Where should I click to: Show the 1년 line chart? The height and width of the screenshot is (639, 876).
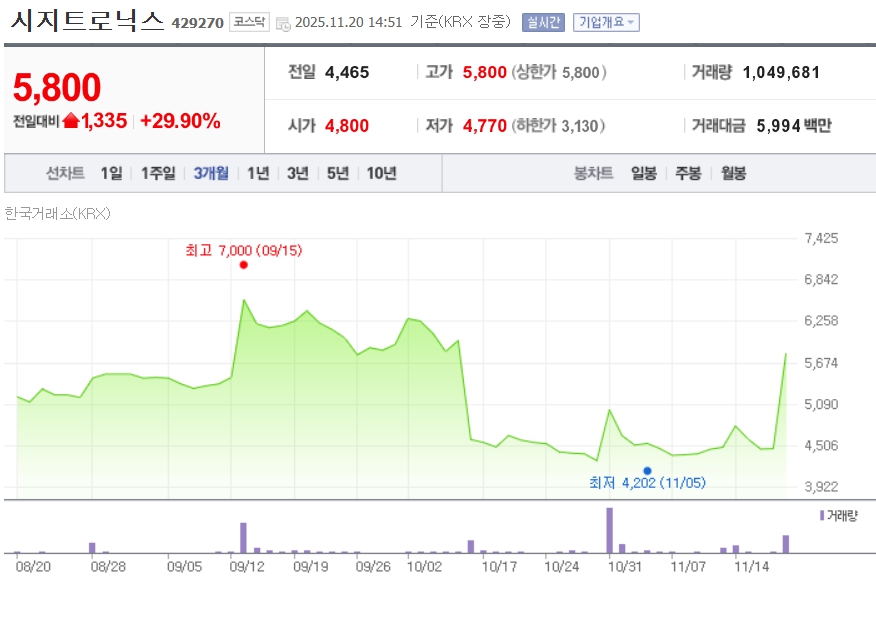[258, 173]
